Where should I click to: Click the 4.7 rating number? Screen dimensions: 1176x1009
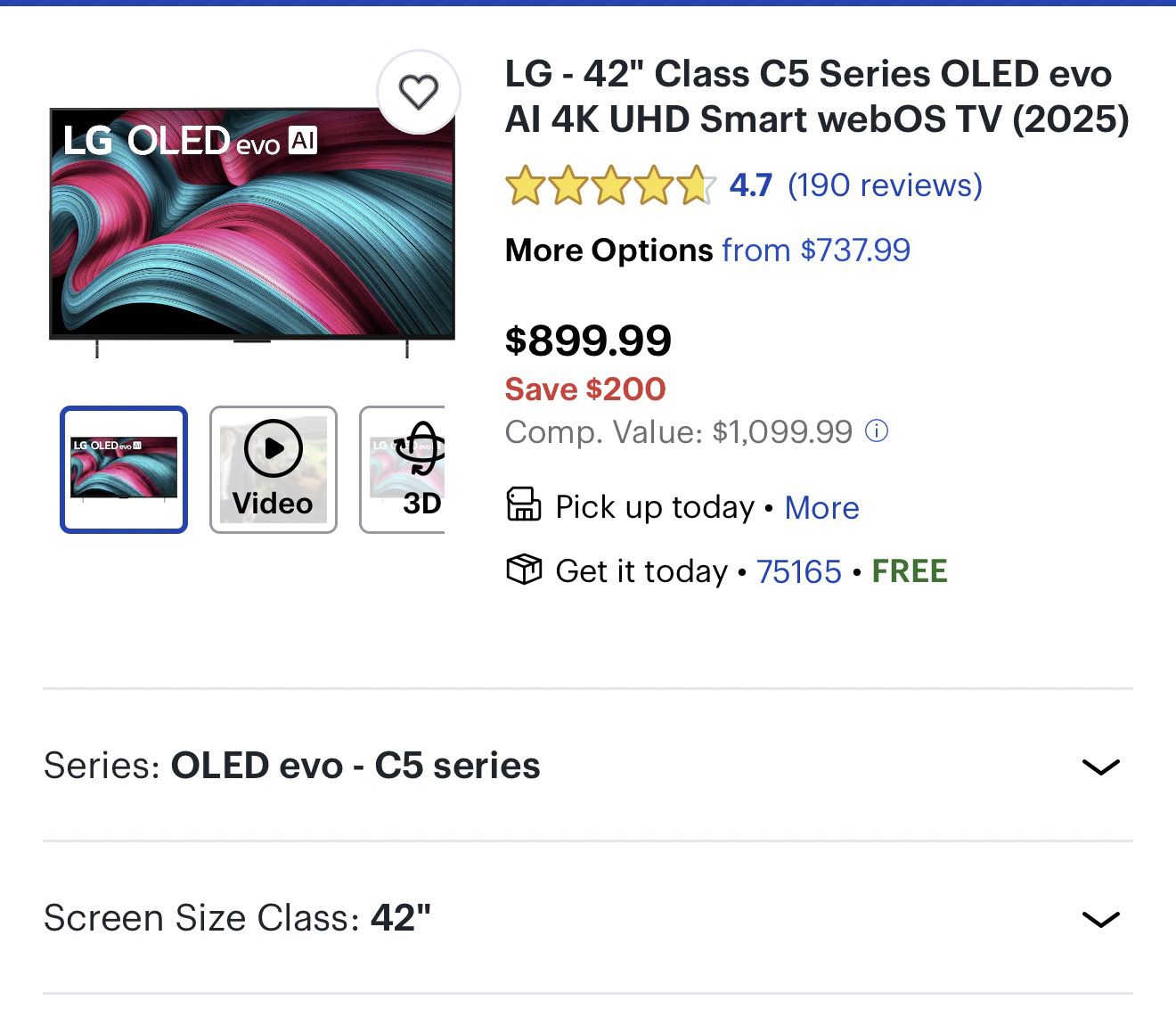750,185
